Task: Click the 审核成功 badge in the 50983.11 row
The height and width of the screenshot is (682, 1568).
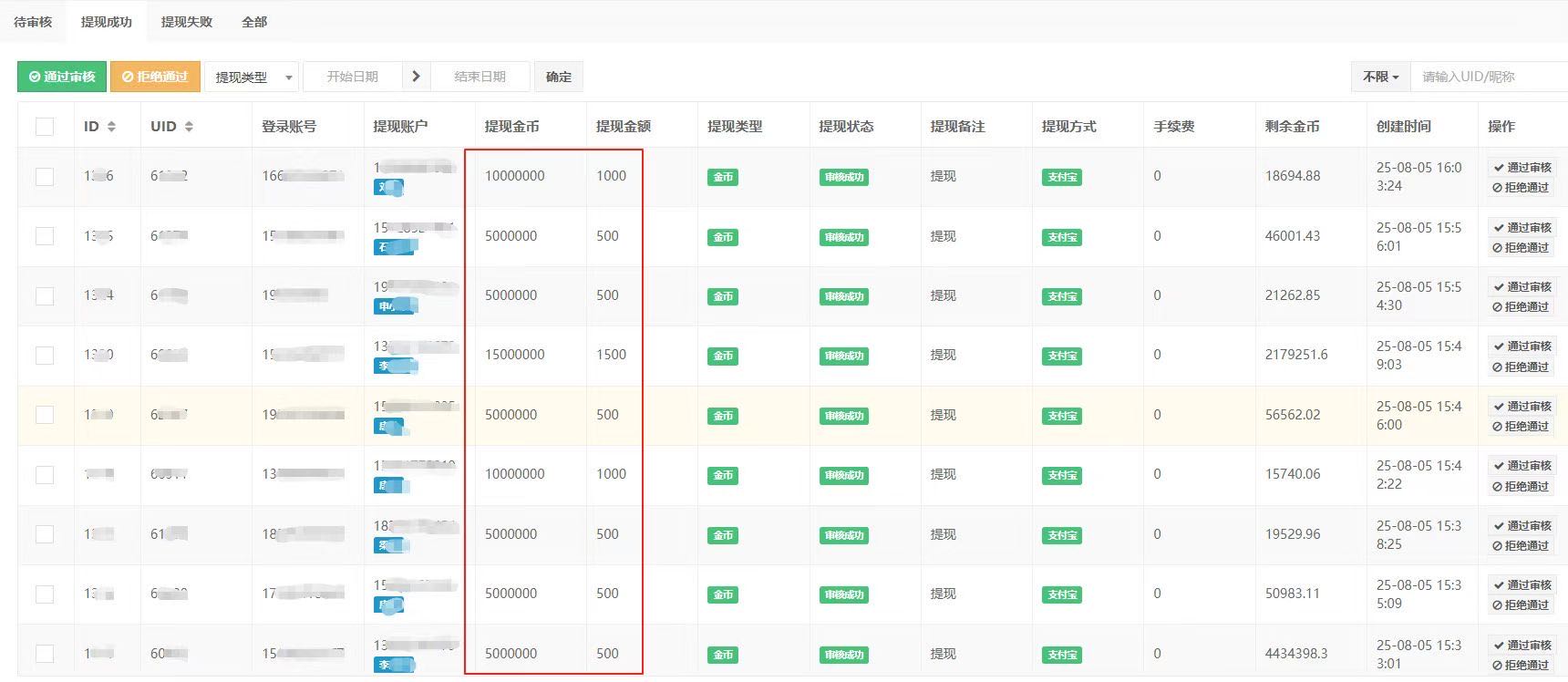Action: point(843,594)
